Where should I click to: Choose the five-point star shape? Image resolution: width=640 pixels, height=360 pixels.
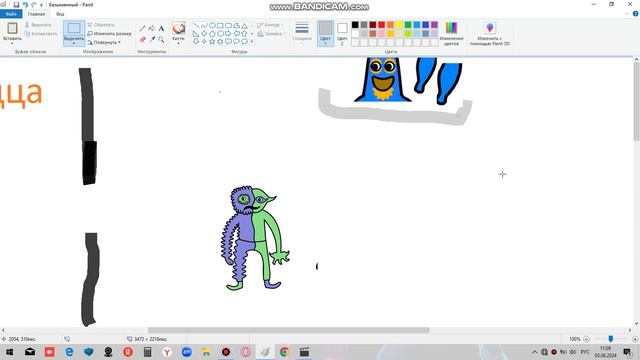click(x=212, y=41)
